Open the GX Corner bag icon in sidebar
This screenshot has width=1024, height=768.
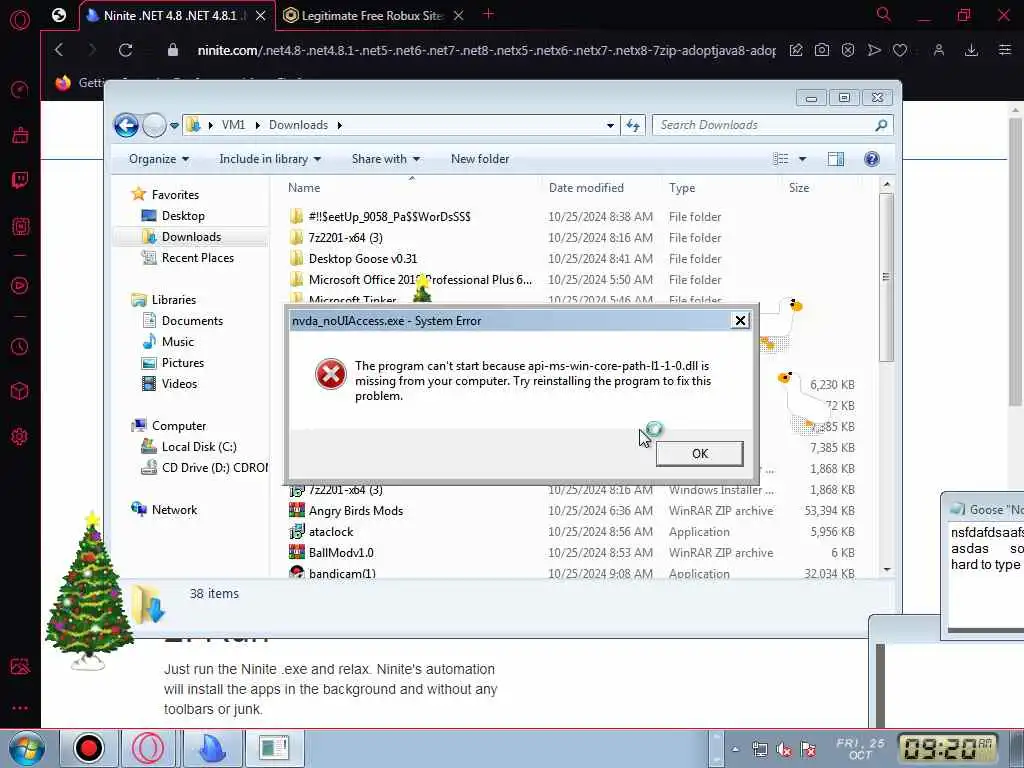click(x=20, y=135)
